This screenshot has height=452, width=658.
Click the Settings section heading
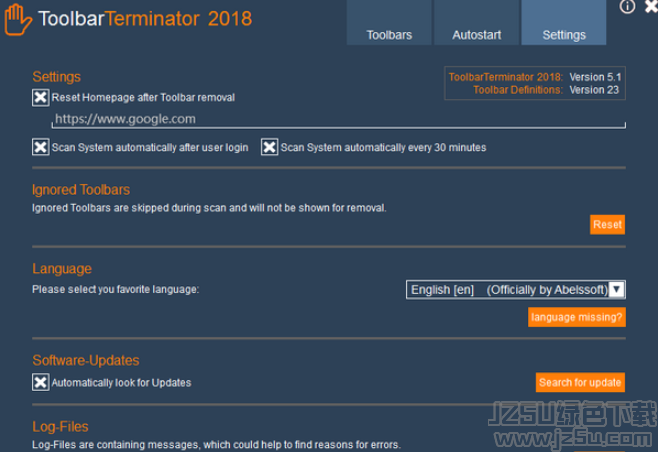(57, 77)
